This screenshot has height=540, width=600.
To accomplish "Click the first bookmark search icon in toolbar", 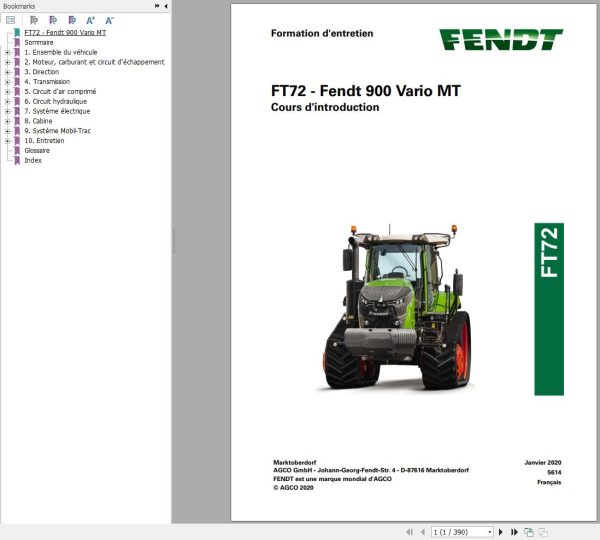I will pyautogui.click(x=34, y=20).
